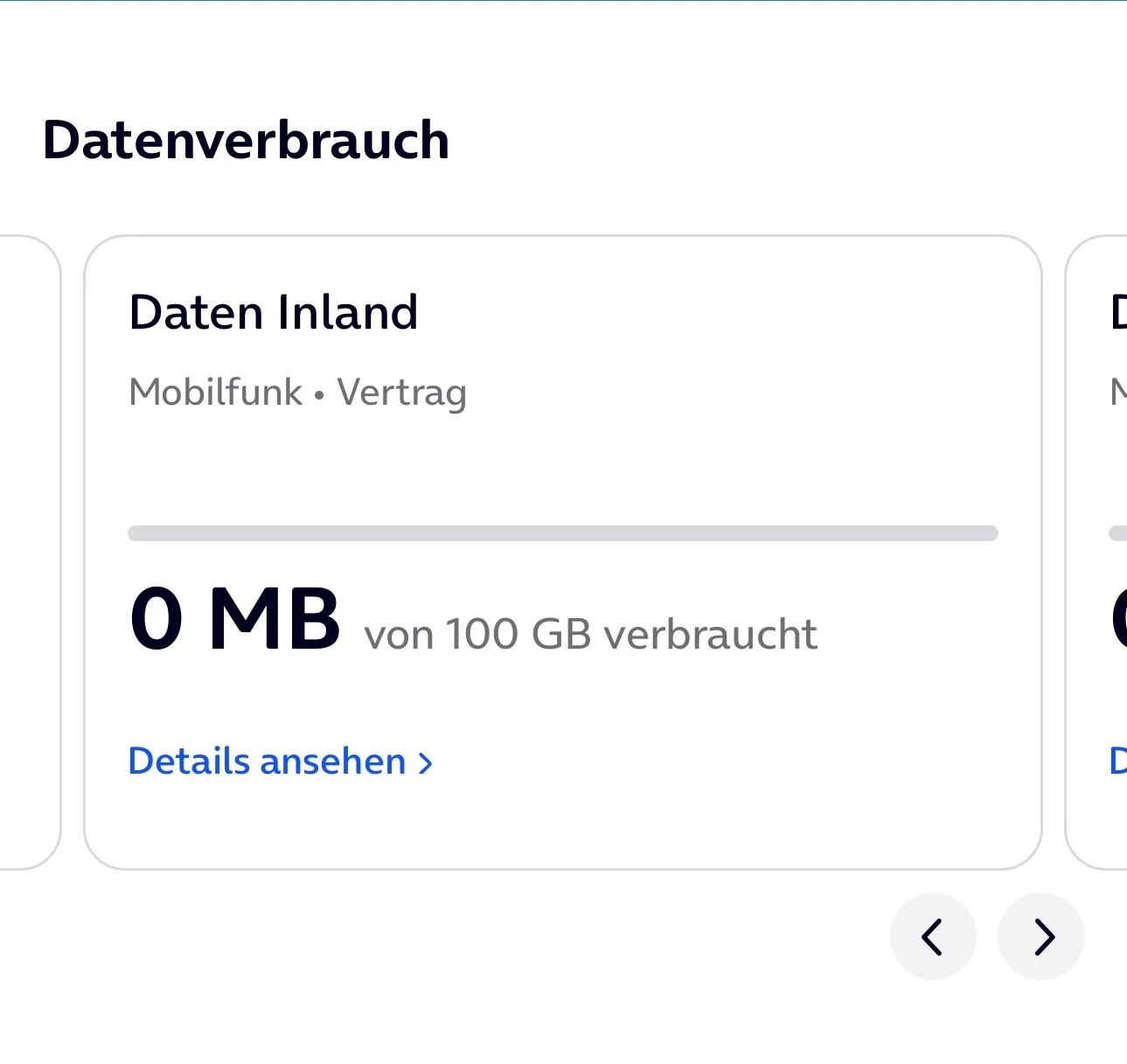This screenshot has width=1127, height=1064.
Task: Click the next card arrow button
Action: 1041,936
